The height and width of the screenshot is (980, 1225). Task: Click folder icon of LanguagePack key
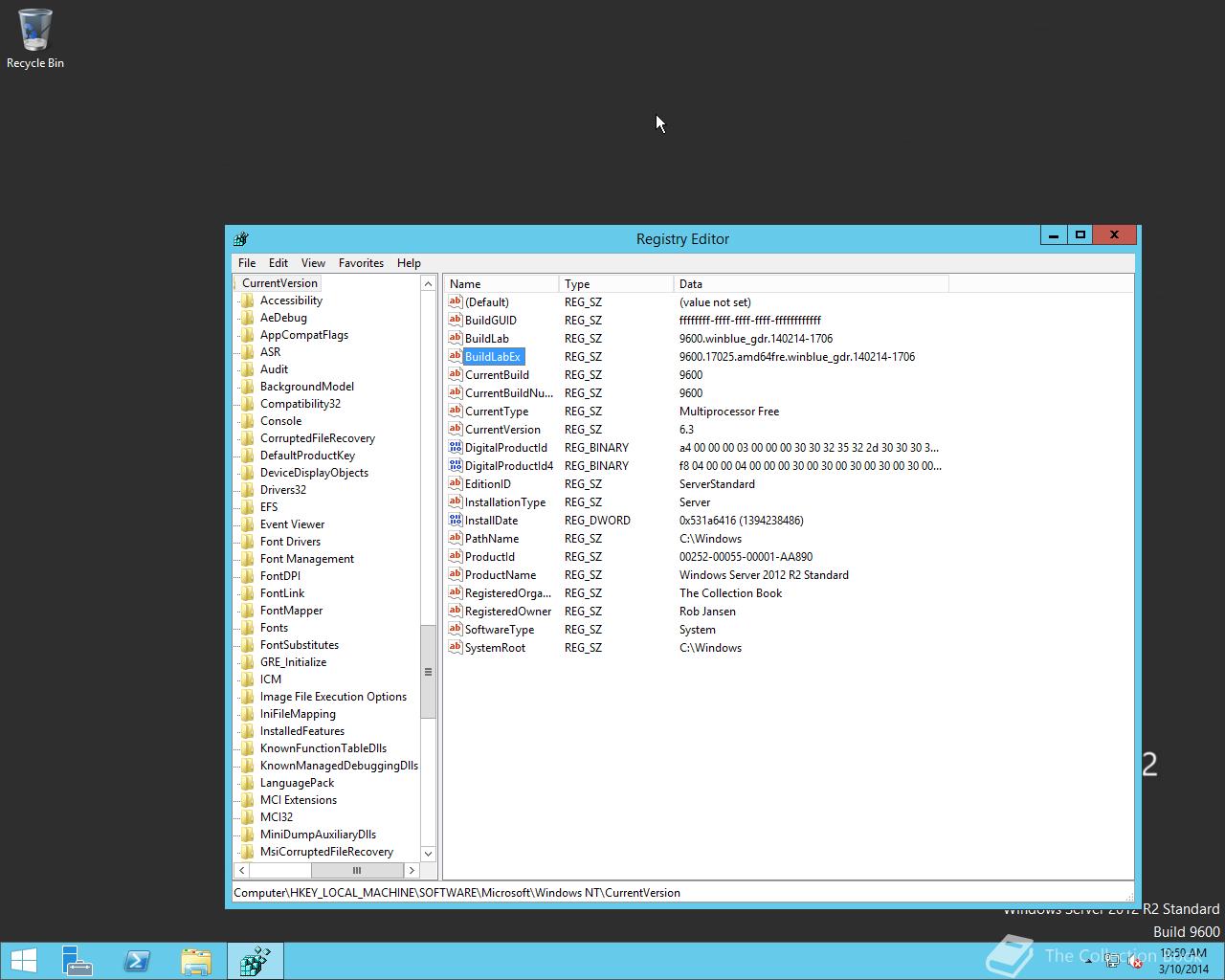coord(248,783)
